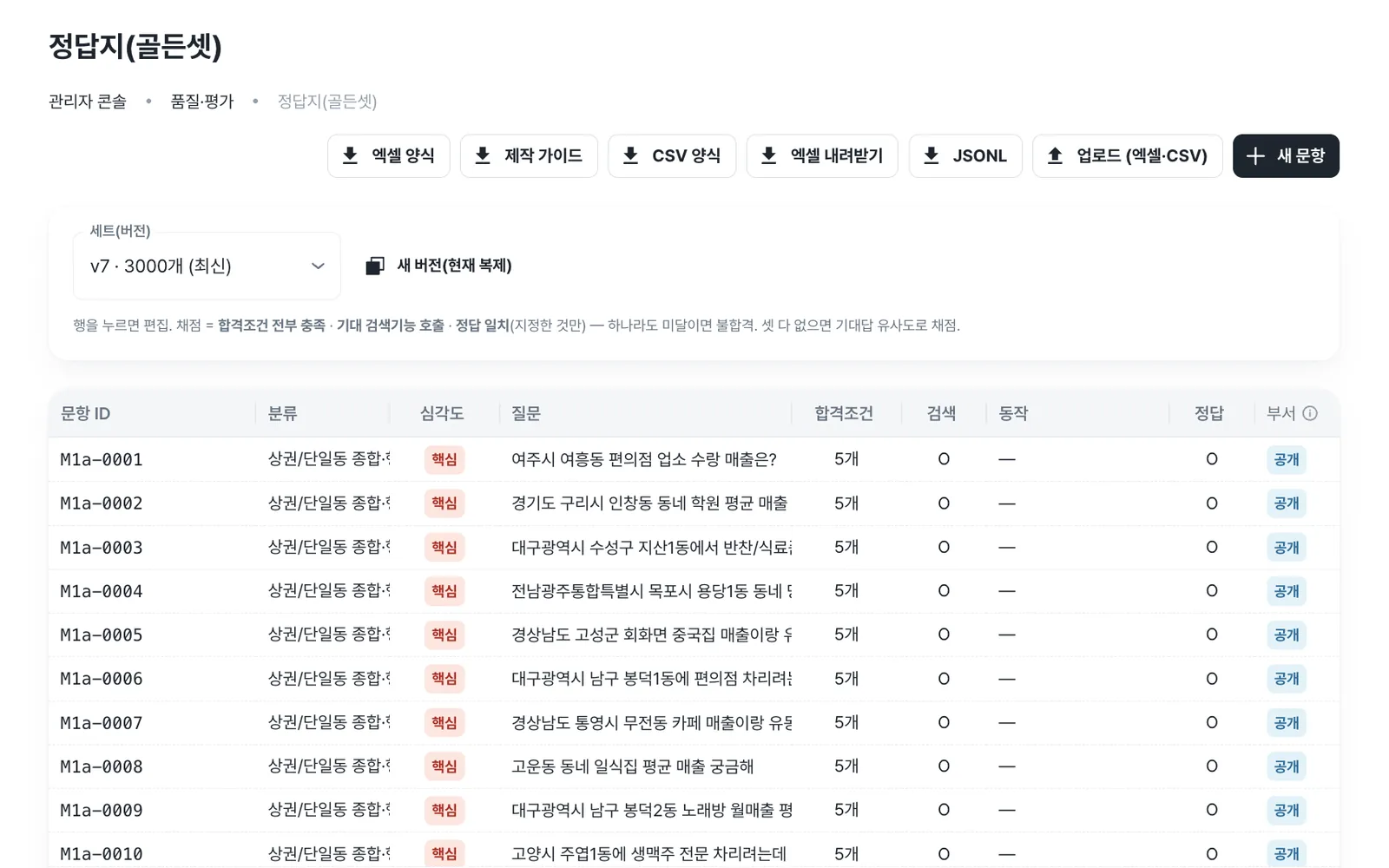Screen dimensions: 1389x868
Task: Open 품질·평가 breadcrumb link
Action: [x=202, y=102]
